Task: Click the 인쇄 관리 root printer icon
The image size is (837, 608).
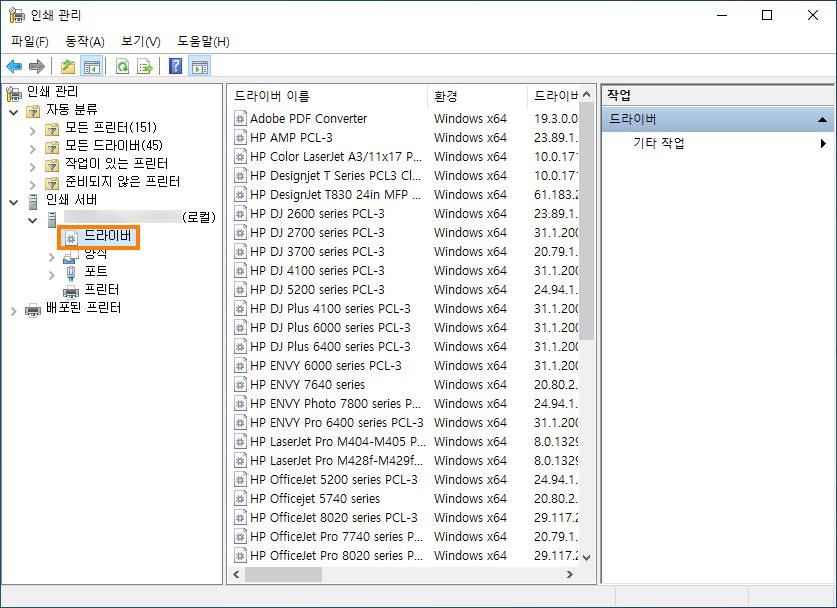Action: pos(14,92)
